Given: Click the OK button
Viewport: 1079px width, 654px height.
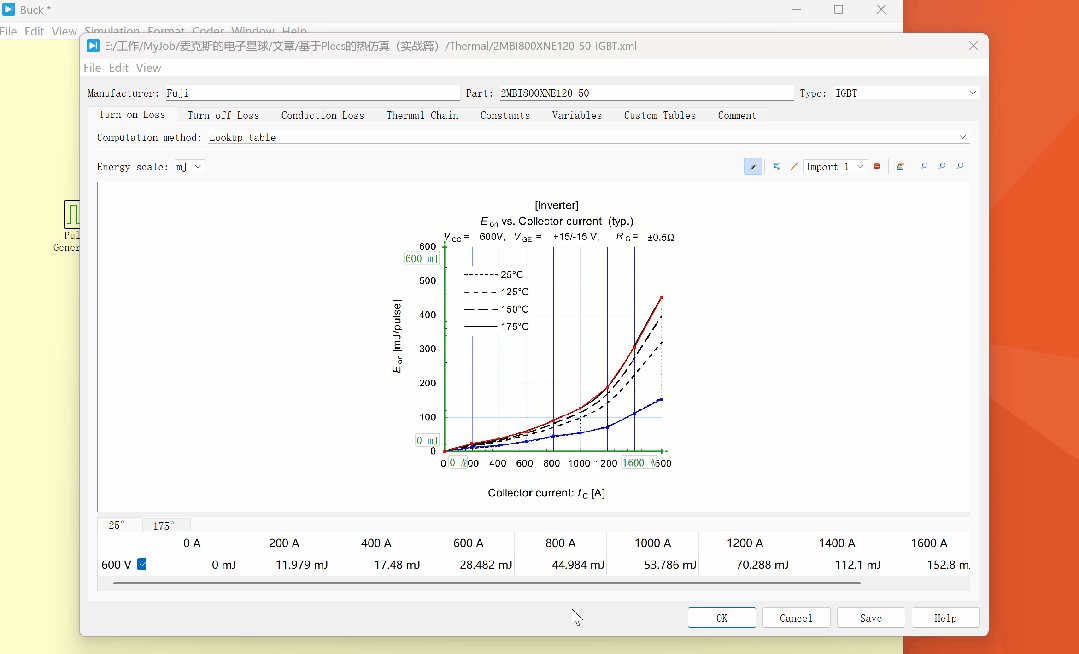Looking at the screenshot, I should tap(722, 618).
